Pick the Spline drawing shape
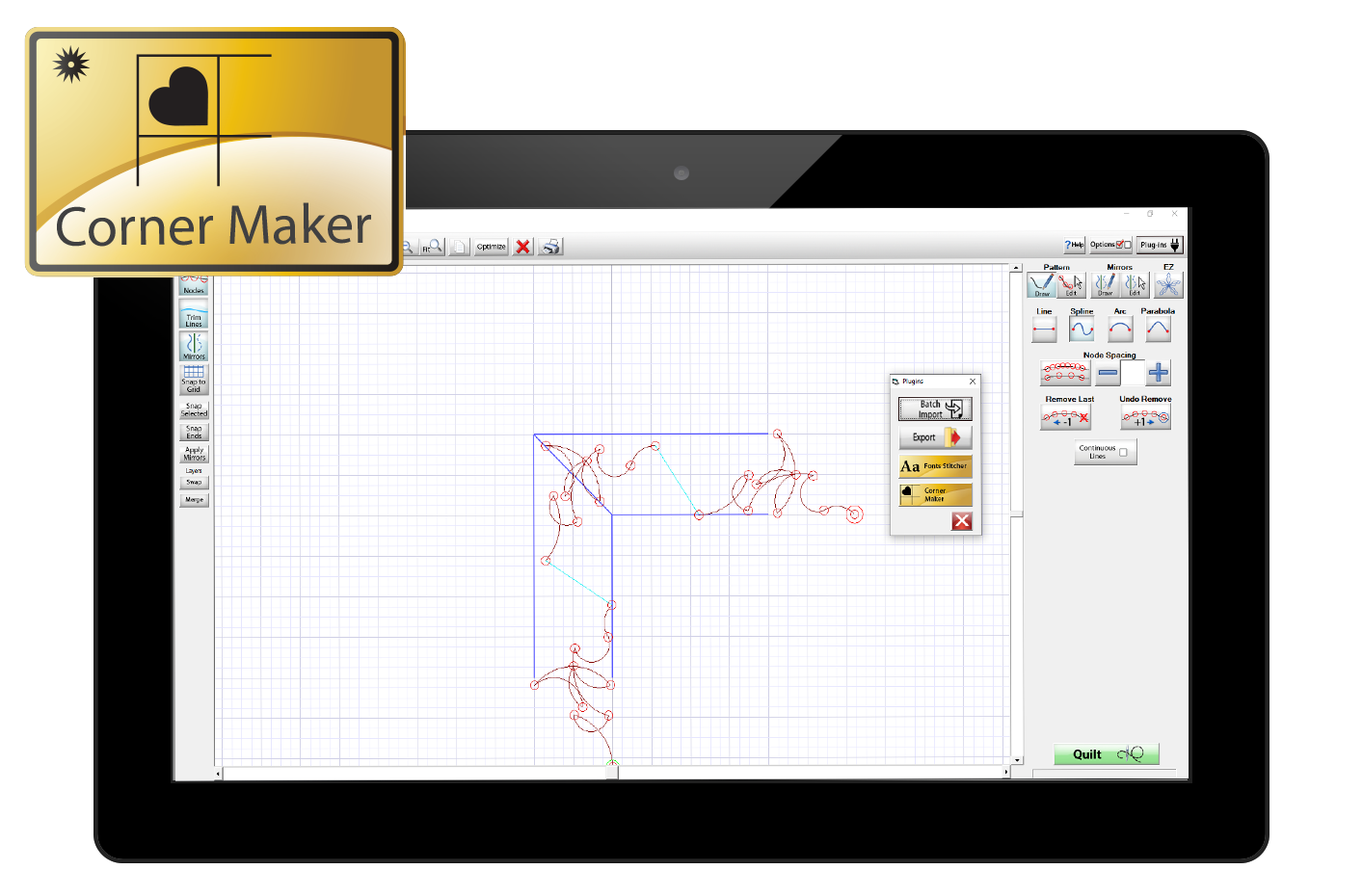This screenshot has height=896, width=1363. (x=1082, y=329)
